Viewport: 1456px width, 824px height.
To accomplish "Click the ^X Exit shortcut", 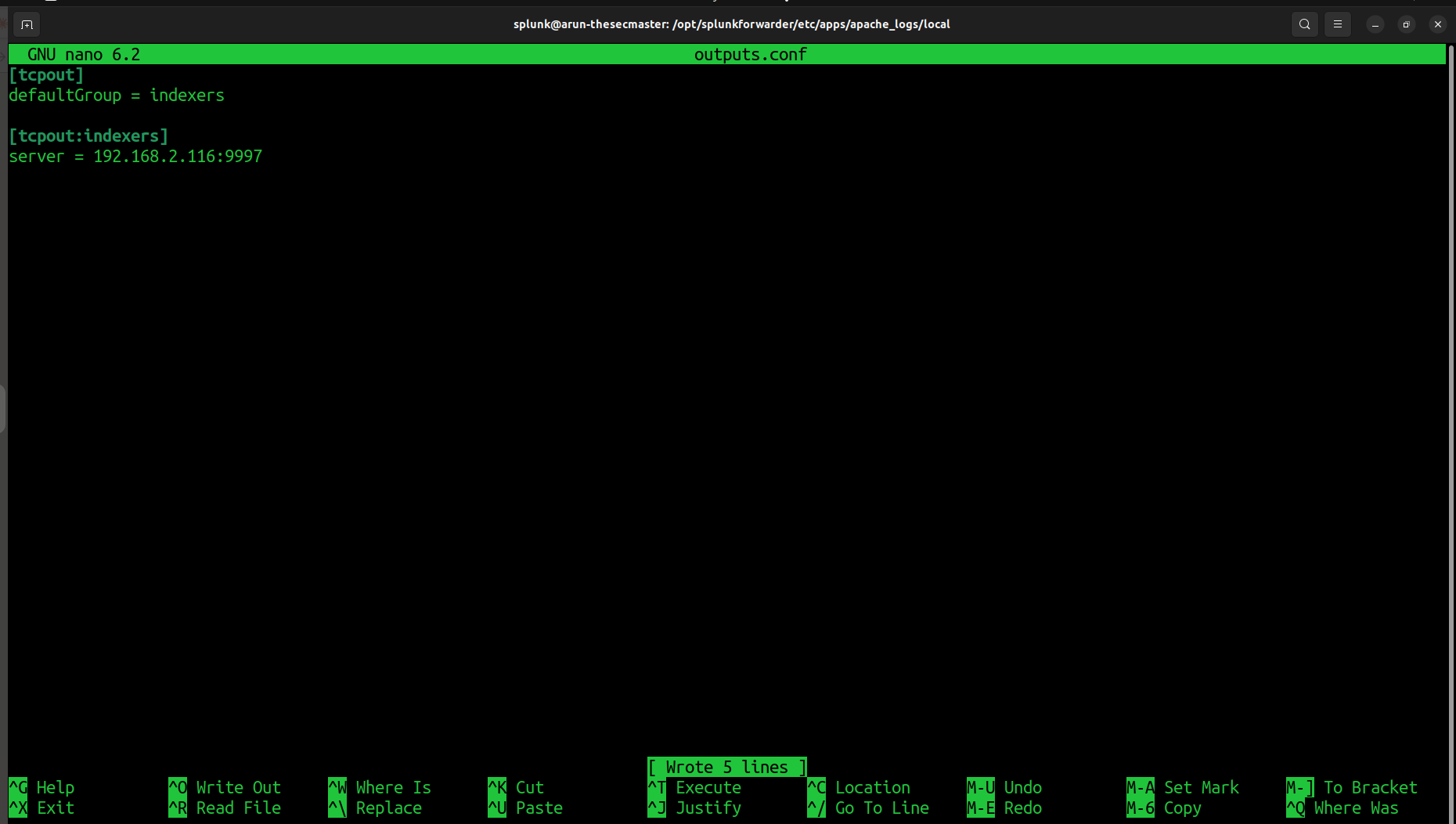I will 41,808.
